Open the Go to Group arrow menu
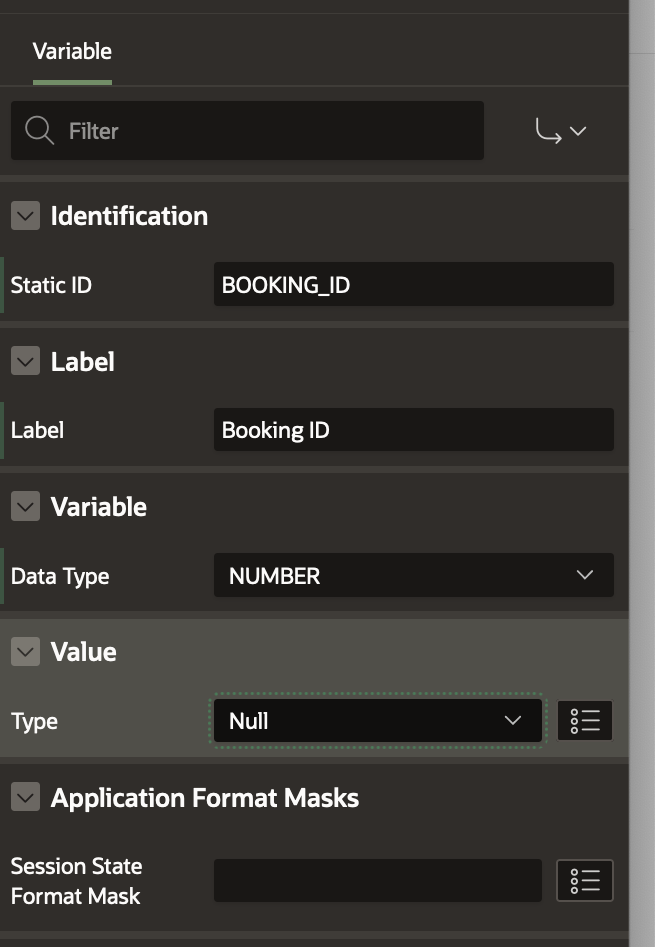Viewport: 655px width, 947px height. click(x=560, y=131)
